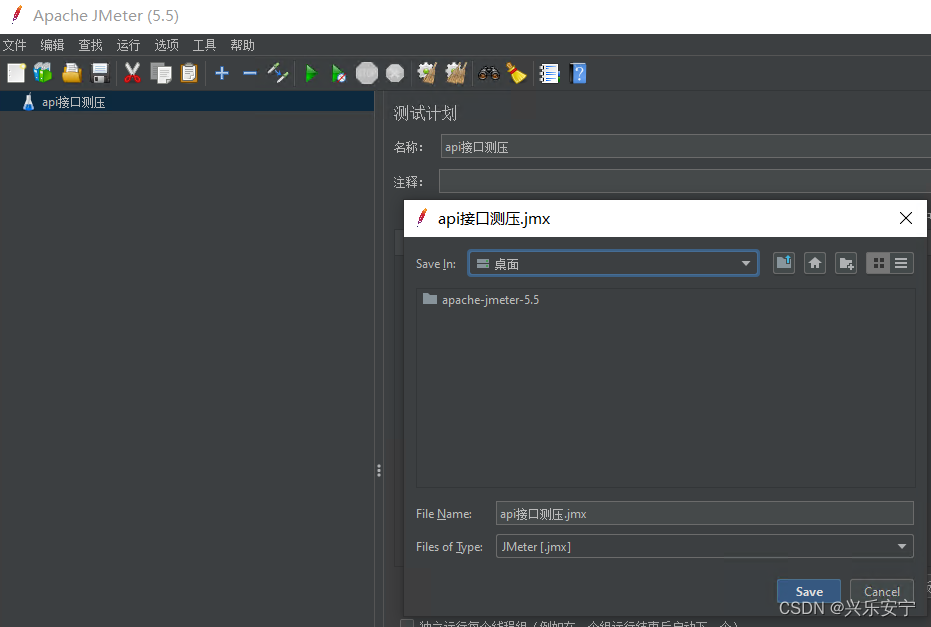Viewport: 931px width, 627px height.
Task: Open the Templates icon in toolbar
Action: click(x=43, y=73)
